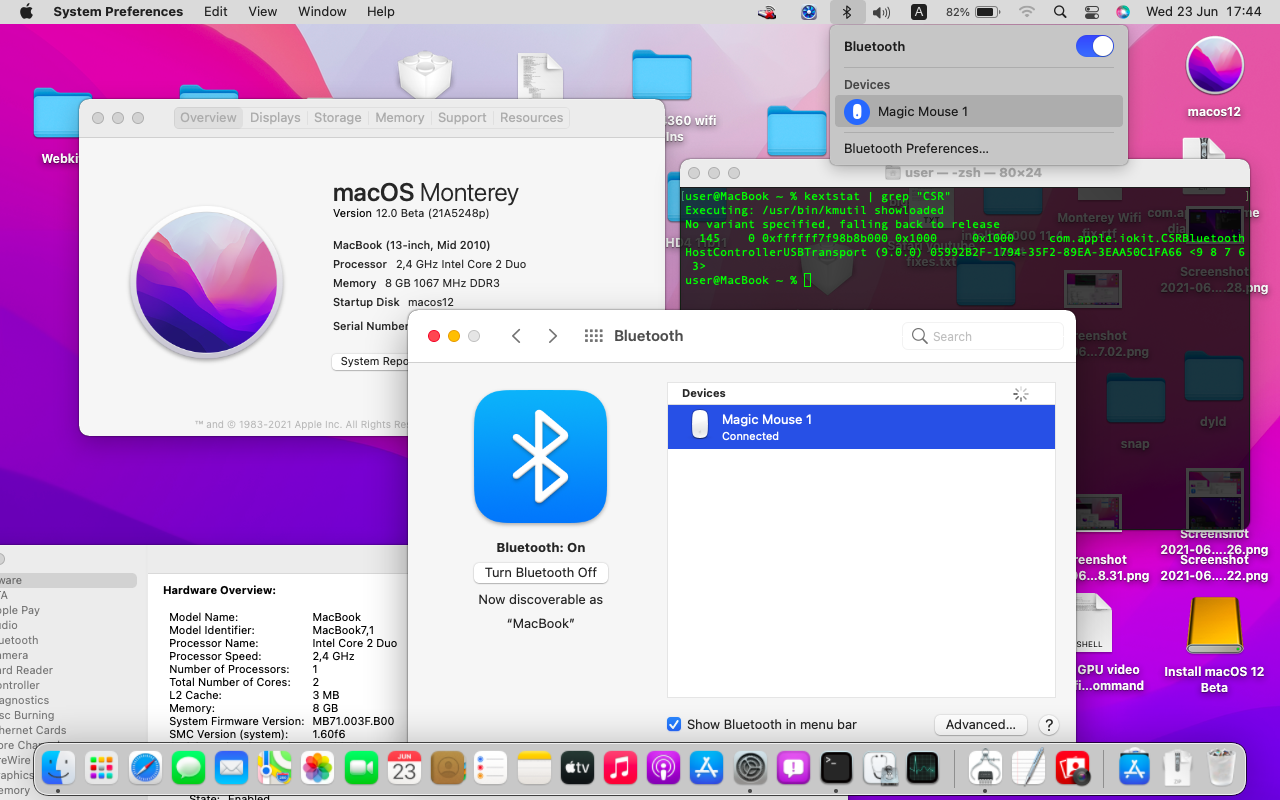Open the System Preferences menu

[118, 12]
